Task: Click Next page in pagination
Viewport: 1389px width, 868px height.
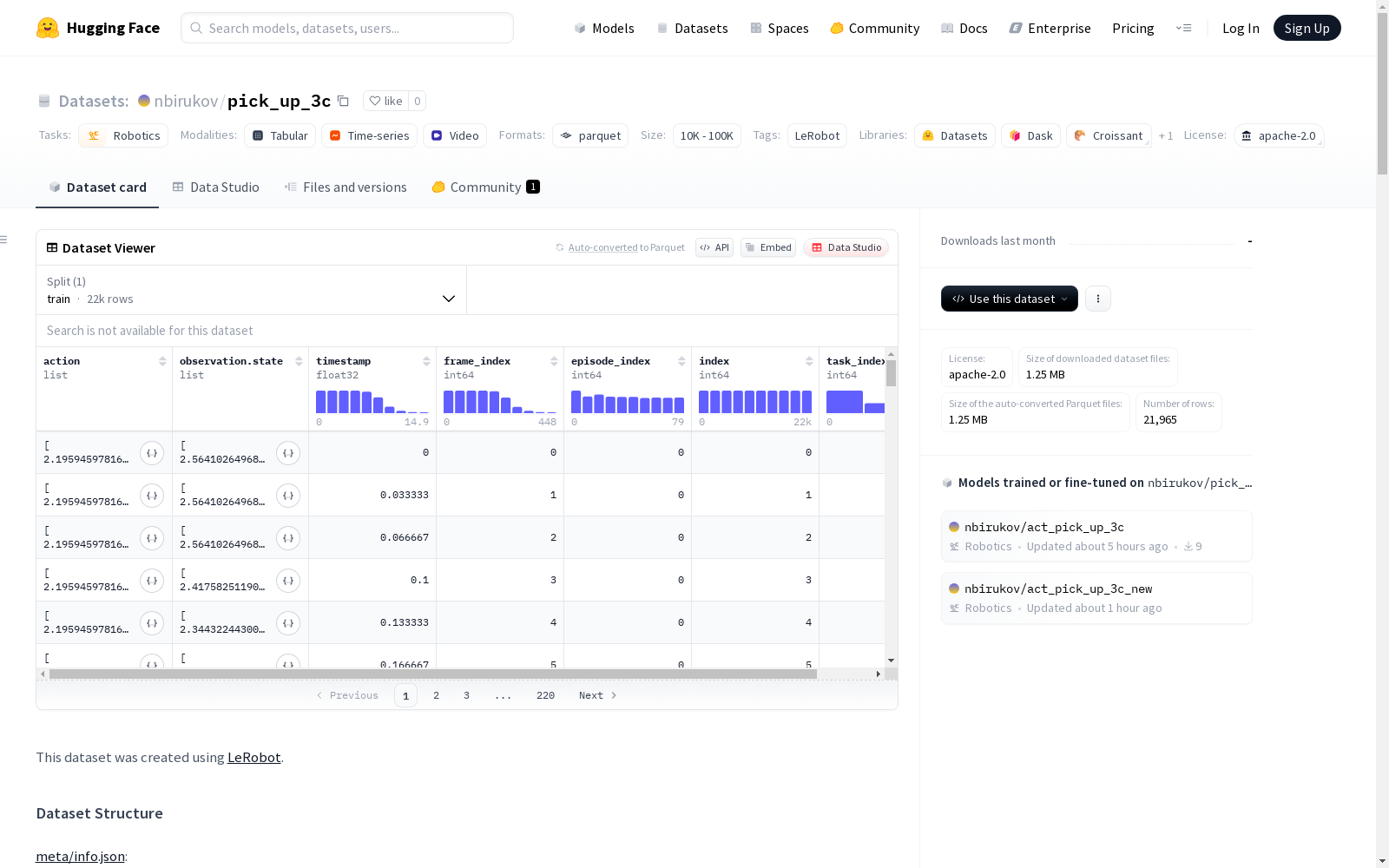Action: click(598, 695)
